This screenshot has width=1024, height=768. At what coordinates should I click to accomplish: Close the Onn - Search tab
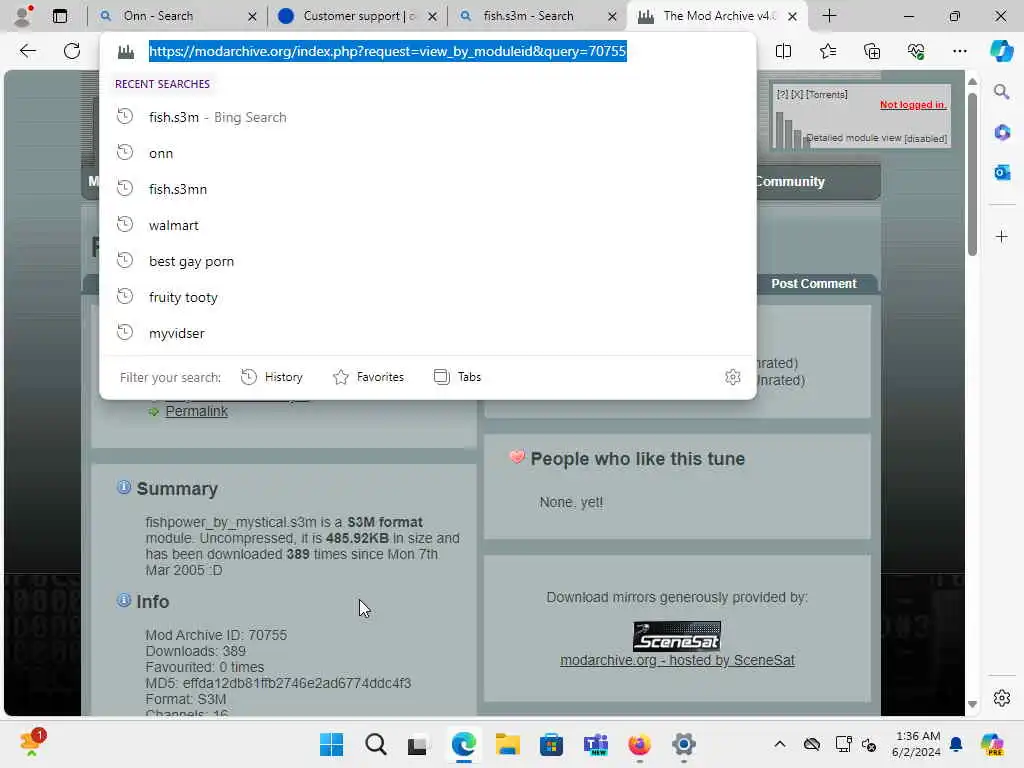point(252,16)
